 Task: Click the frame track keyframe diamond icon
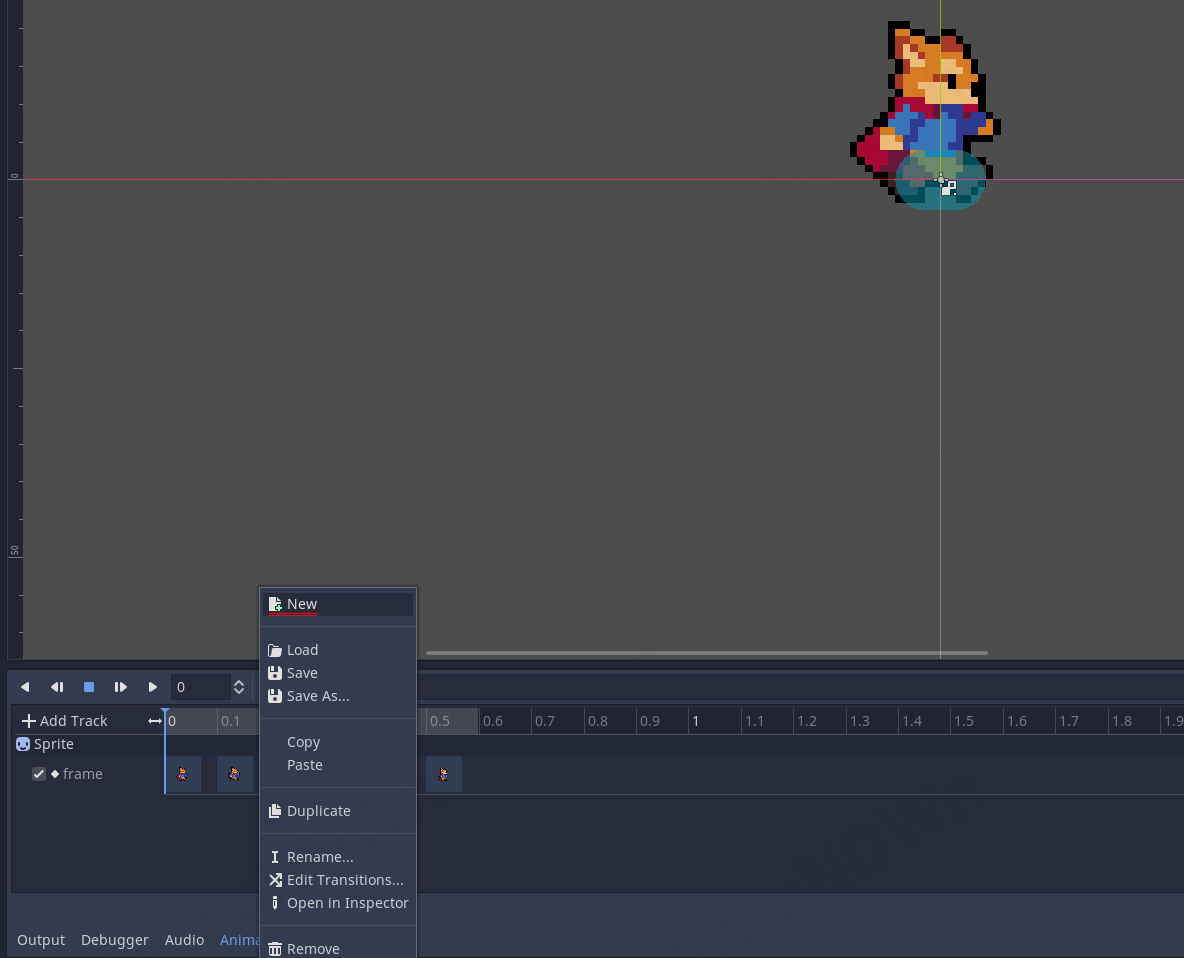54,774
